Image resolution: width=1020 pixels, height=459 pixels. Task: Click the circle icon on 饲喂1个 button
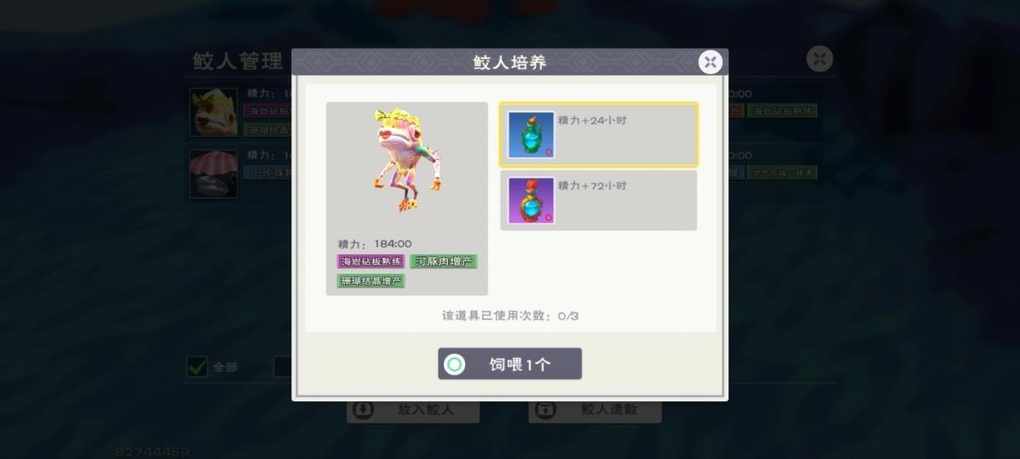[455, 364]
